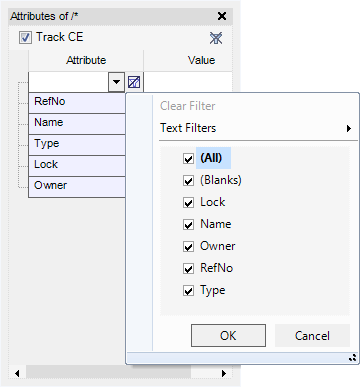360x387 pixels.
Task: Cancel the filter popup
Action: pyautogui.click(x=312, y=336)
